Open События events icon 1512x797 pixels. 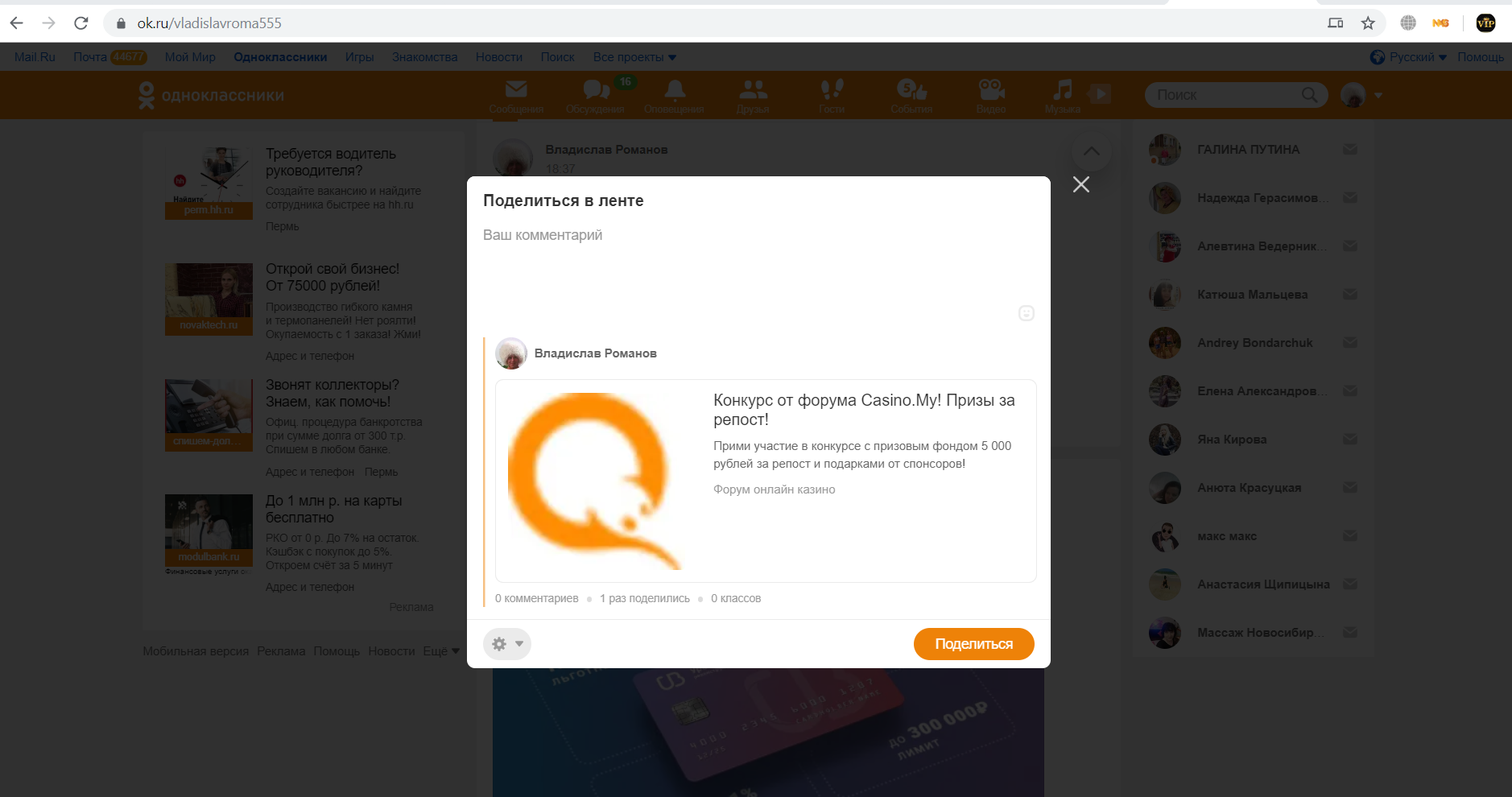[911, 96]
